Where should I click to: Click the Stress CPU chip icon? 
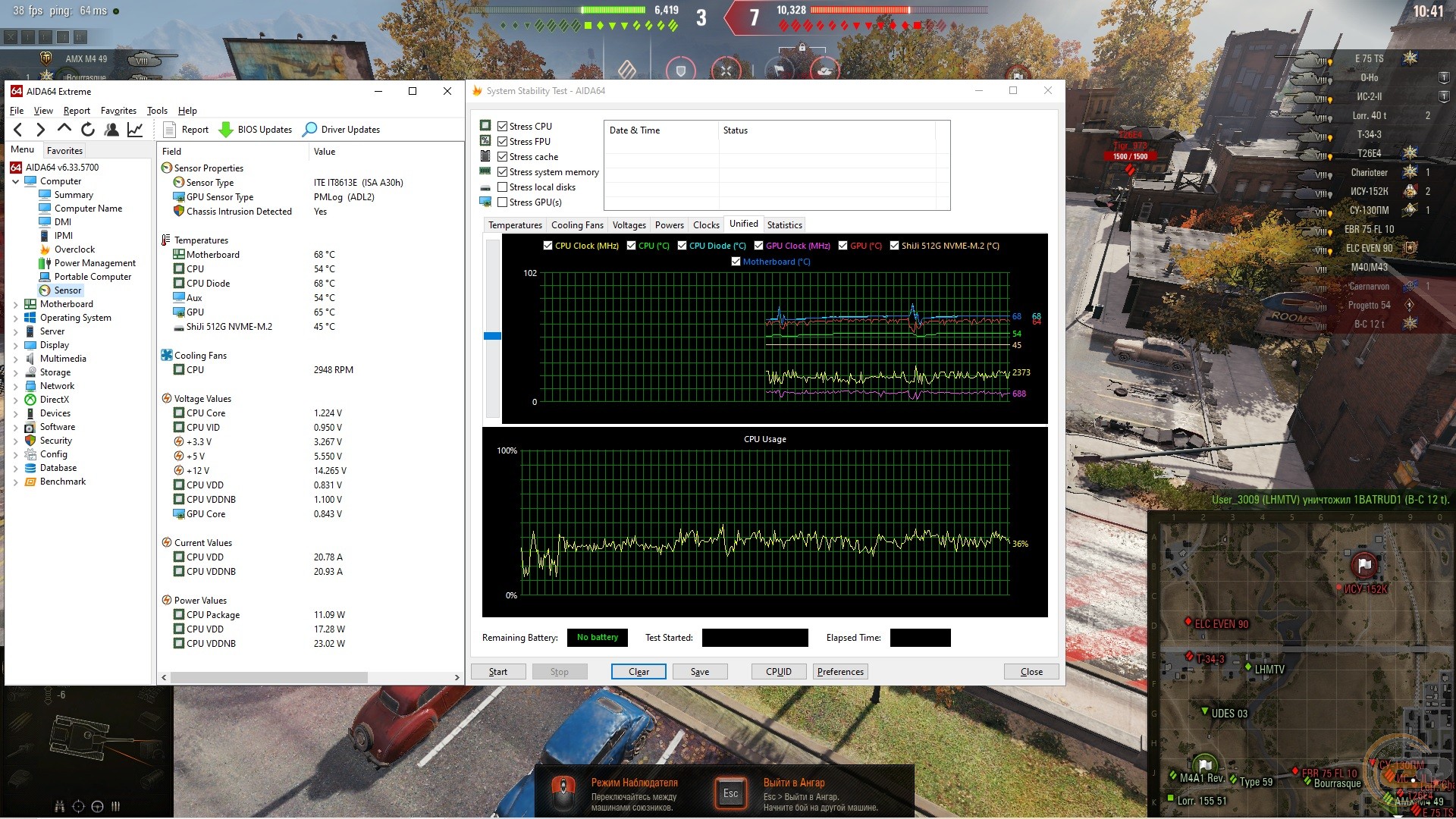tap(485, 126)
